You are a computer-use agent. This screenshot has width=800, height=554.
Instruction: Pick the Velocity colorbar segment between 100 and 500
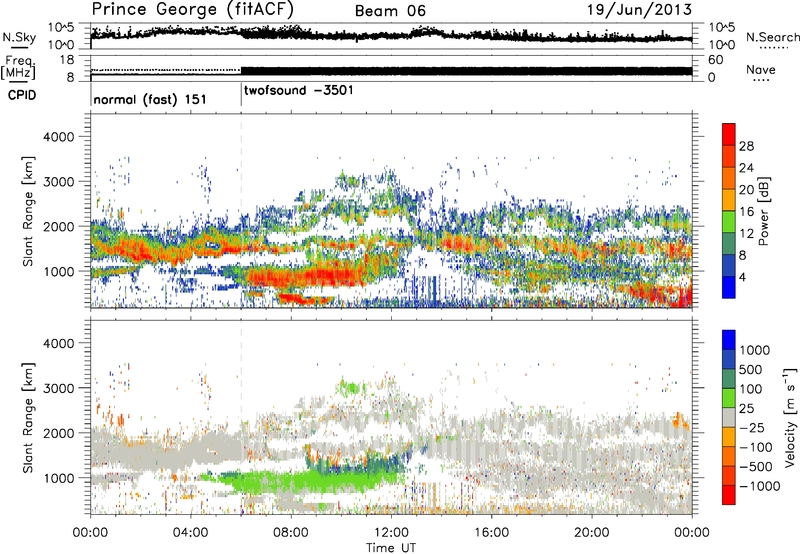729,379
